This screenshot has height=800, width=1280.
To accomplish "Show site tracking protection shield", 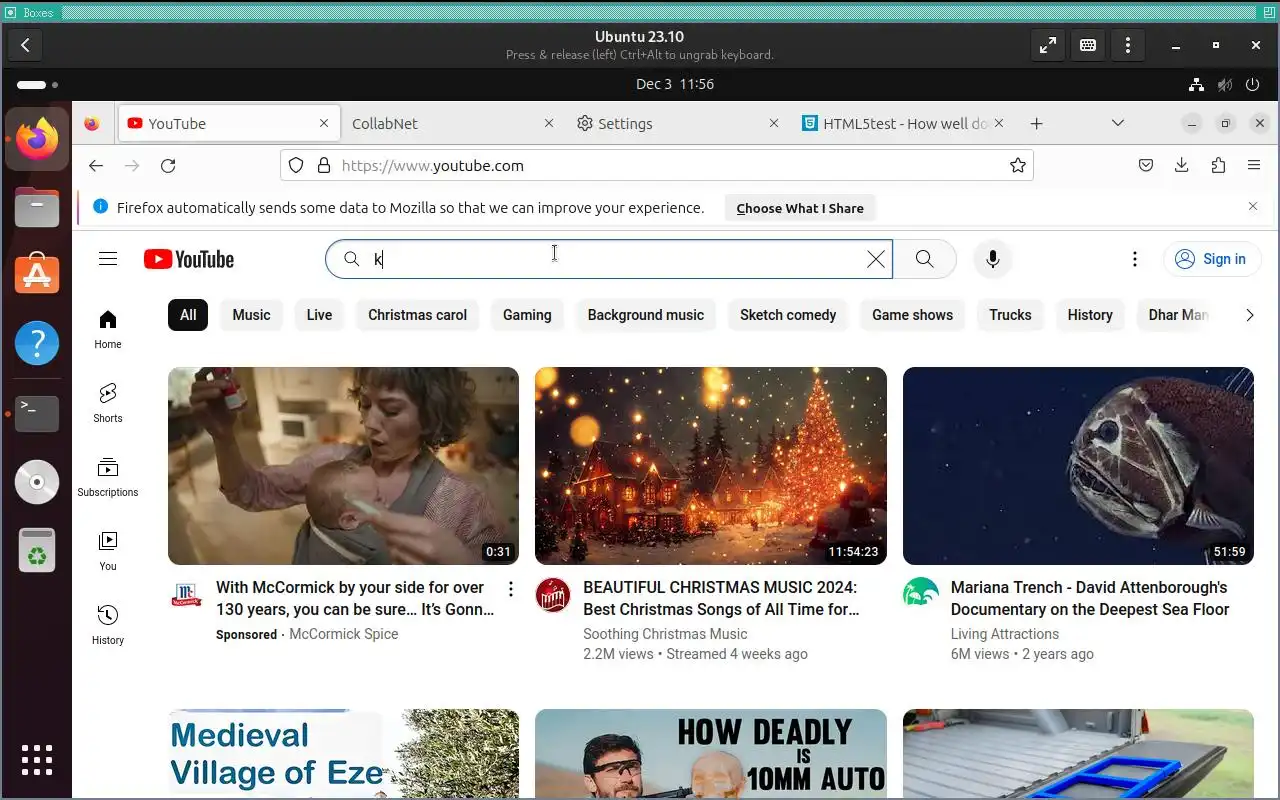I will 296,166.
